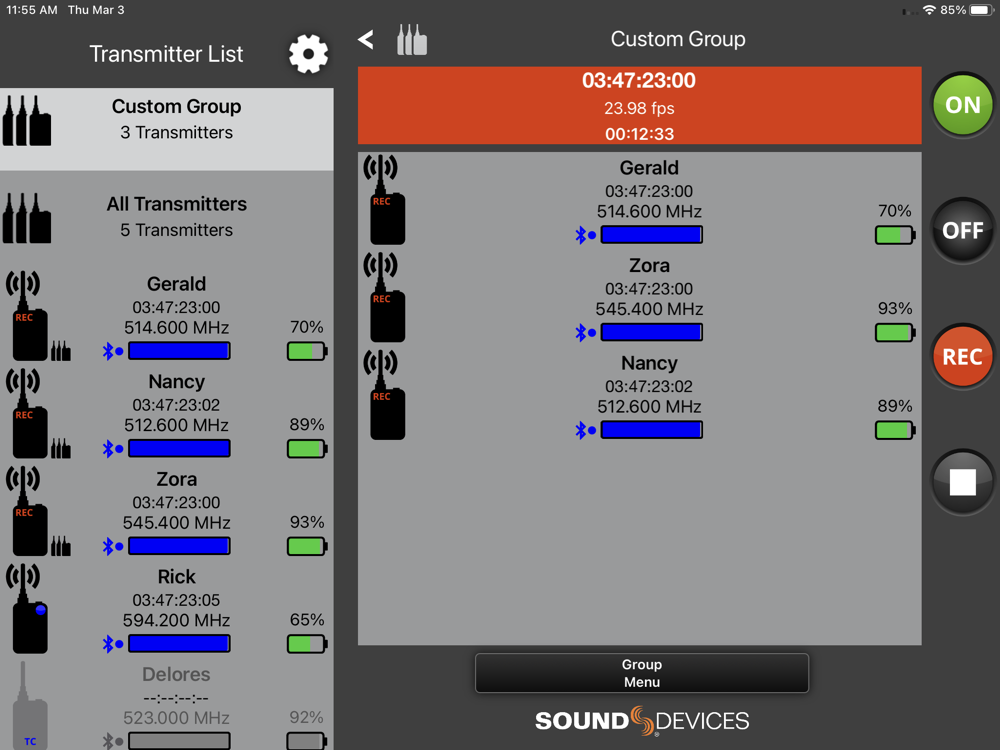
Task: Tap Nancy's battery icon in Custom Group panel
Action: 895,430
